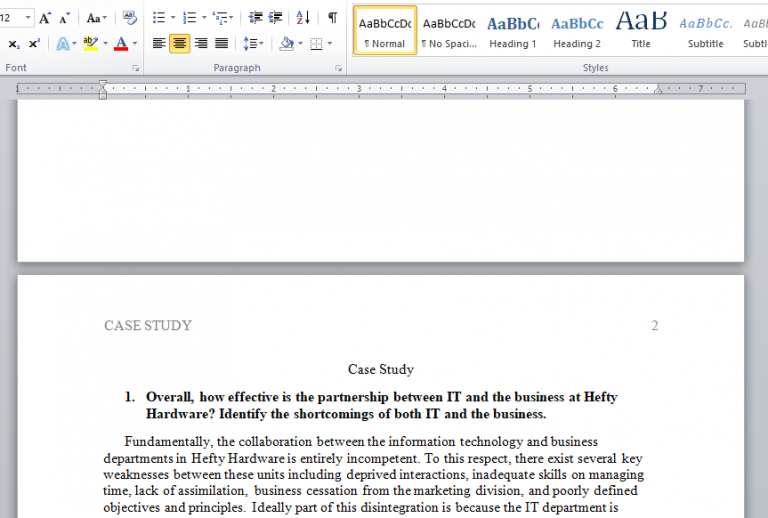Align text to the left
This screenshot has width=768, height=518.
coord(159,44)
